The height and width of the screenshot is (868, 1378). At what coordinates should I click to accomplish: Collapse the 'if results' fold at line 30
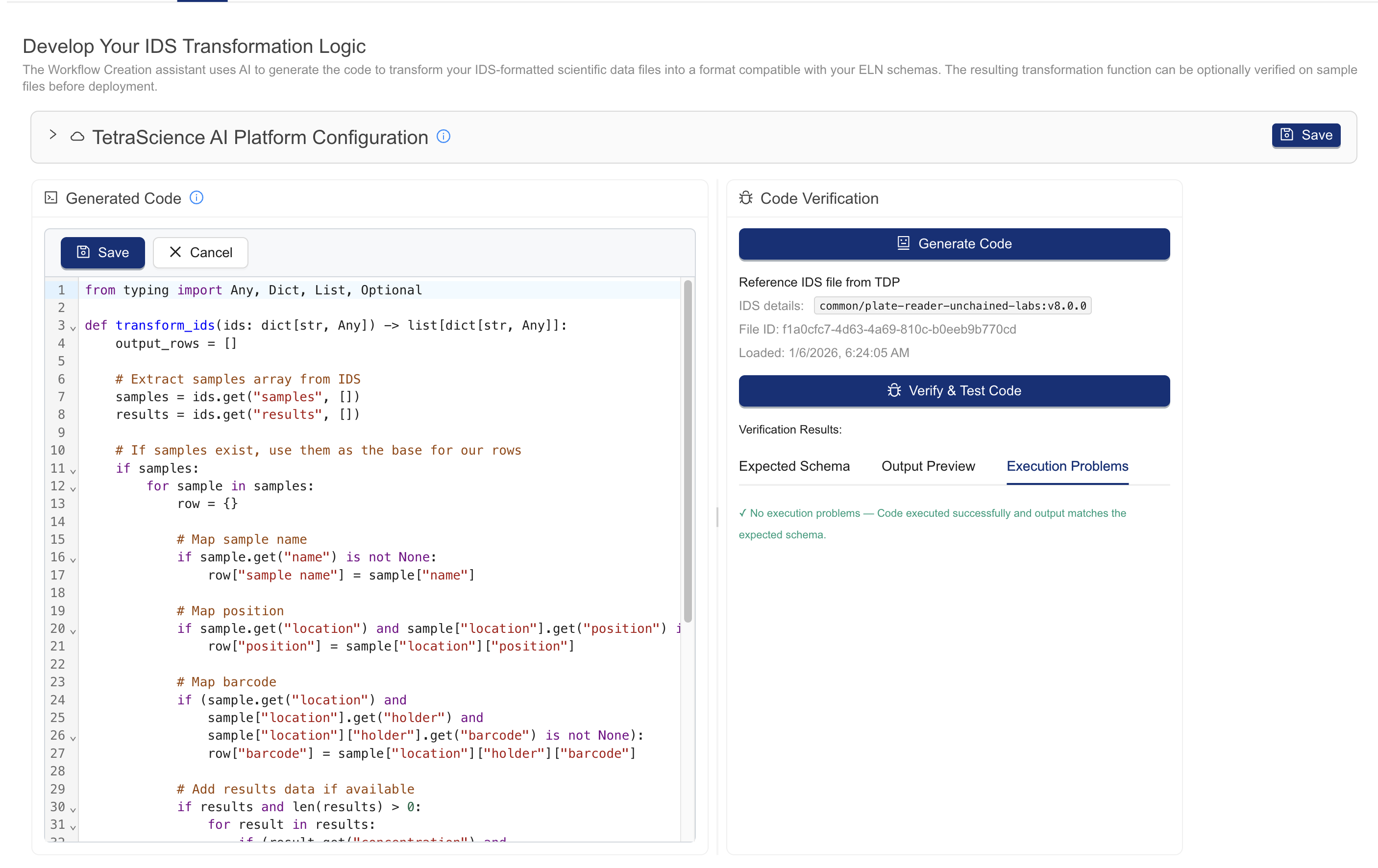[x=73, y=810]
